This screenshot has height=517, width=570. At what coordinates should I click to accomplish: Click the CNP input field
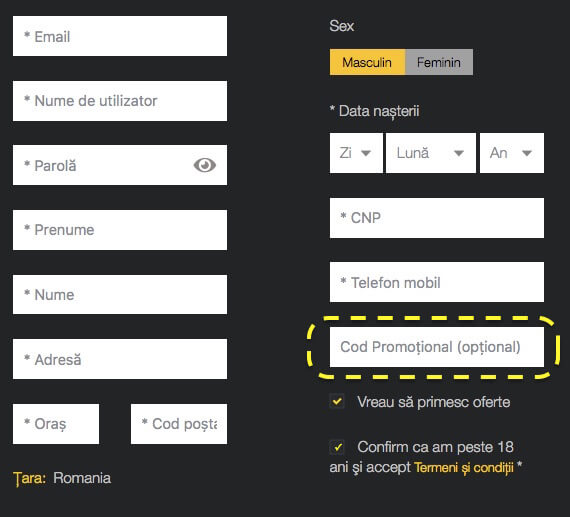pyautogui.click(x=437, y=218)
